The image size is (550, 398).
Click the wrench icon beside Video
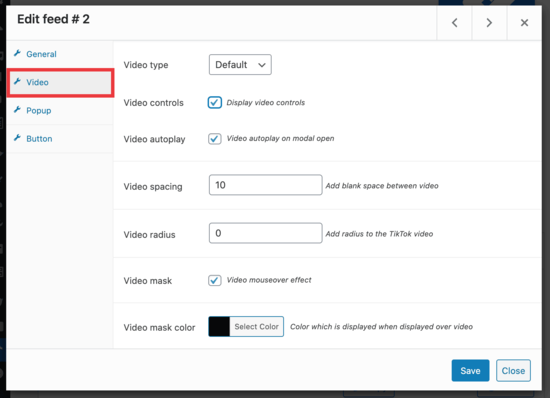point(17,81)
